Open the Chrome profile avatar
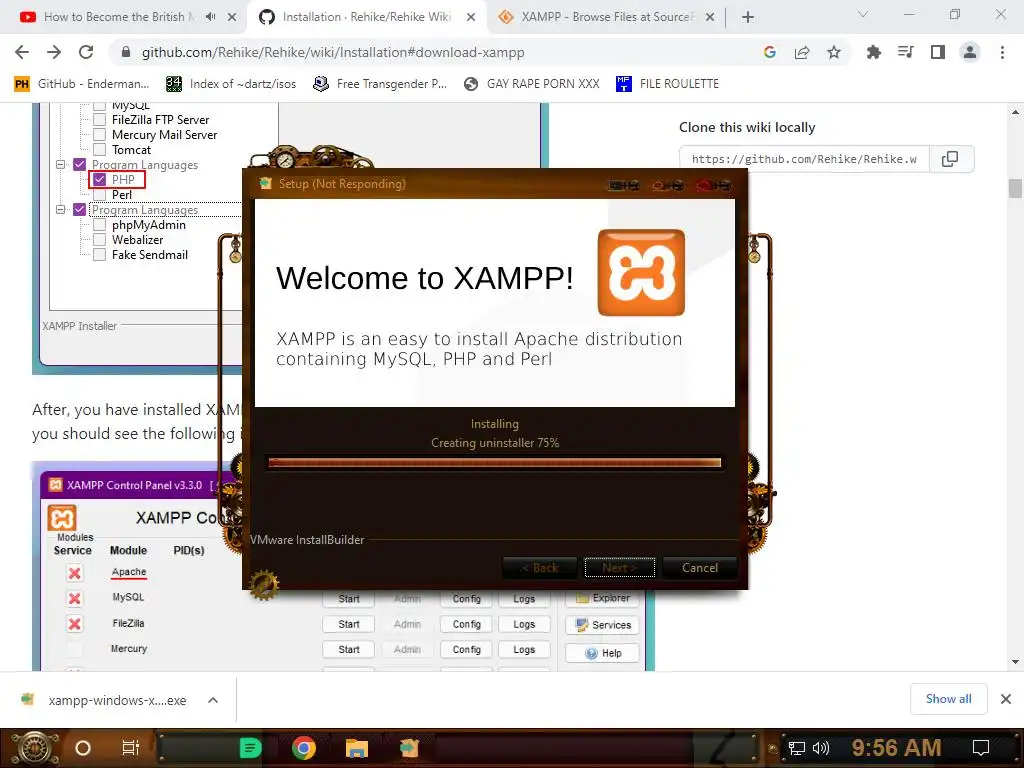1024x768 pixels. (970, 52)
